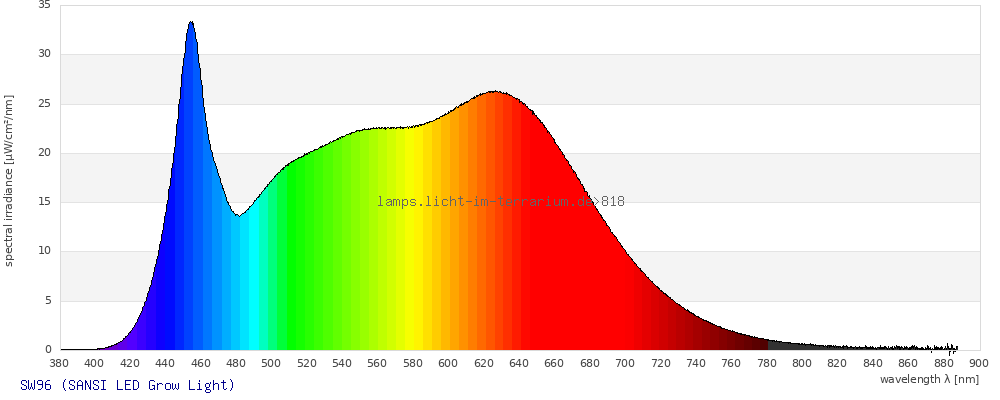This screenshot has width=1000, height=400.
Task: Click the tip of the blue spectrum peak
Action: click(x=191, y=22)
